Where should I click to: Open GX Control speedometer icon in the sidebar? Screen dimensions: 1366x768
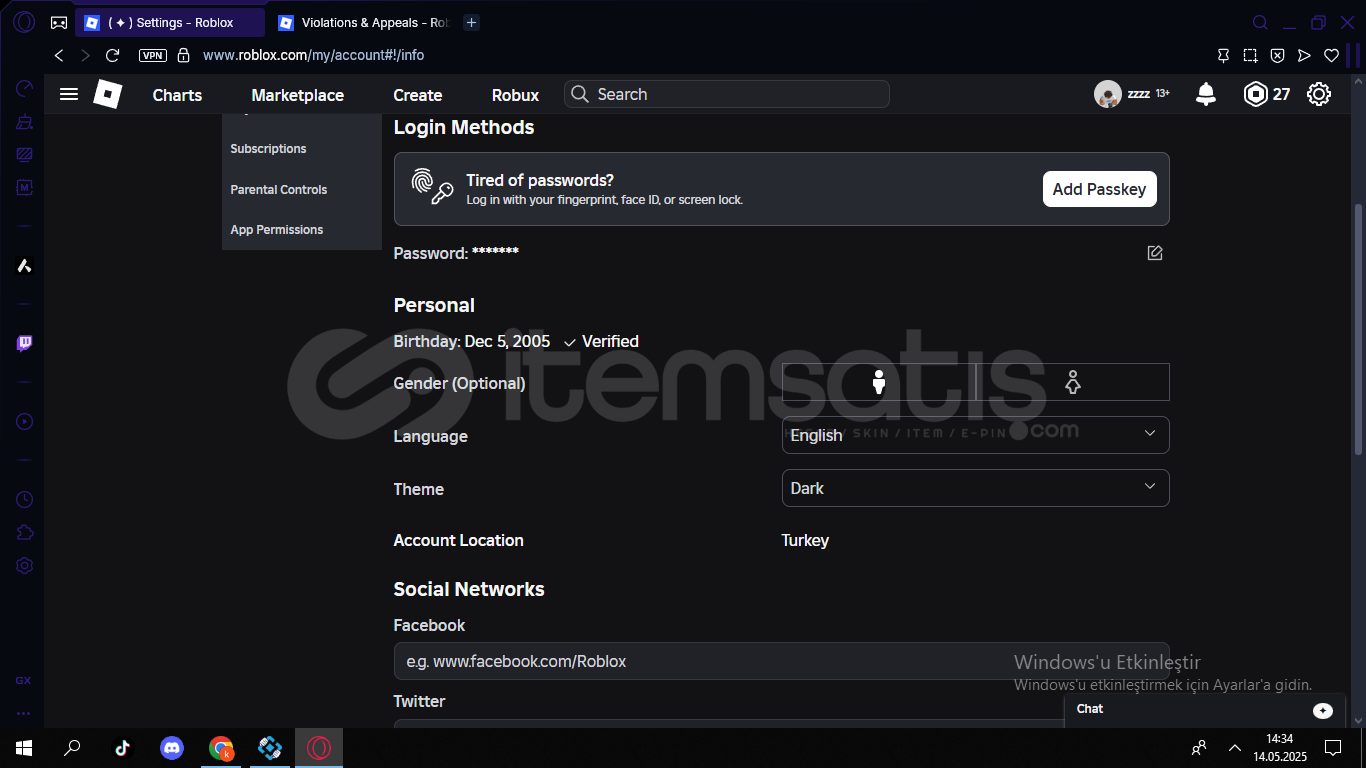coord(25,88)
